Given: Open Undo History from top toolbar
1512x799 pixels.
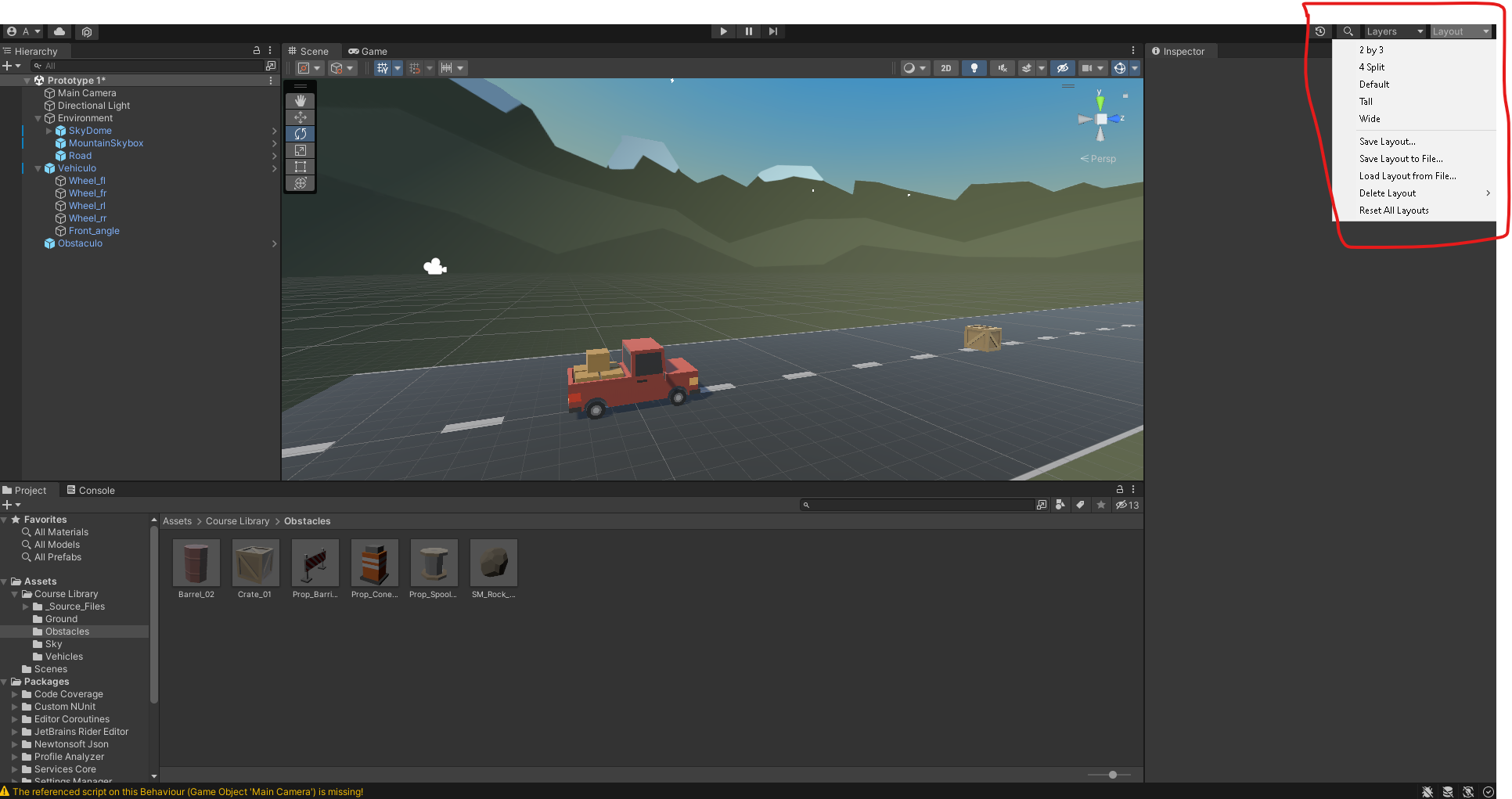Looking at the screenshot, I should tap(1320, 31).
